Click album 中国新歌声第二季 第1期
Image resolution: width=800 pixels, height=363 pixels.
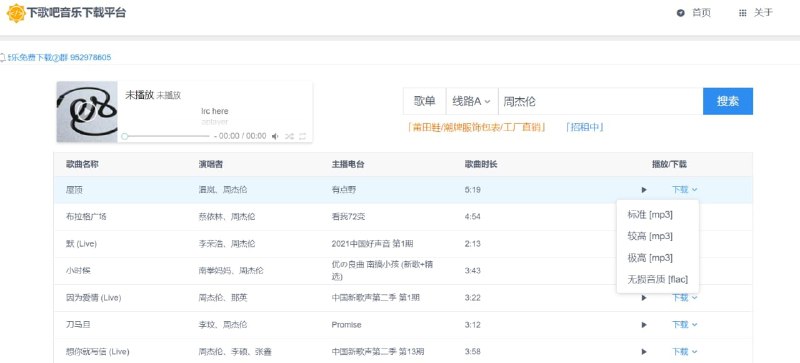[376, 298]
